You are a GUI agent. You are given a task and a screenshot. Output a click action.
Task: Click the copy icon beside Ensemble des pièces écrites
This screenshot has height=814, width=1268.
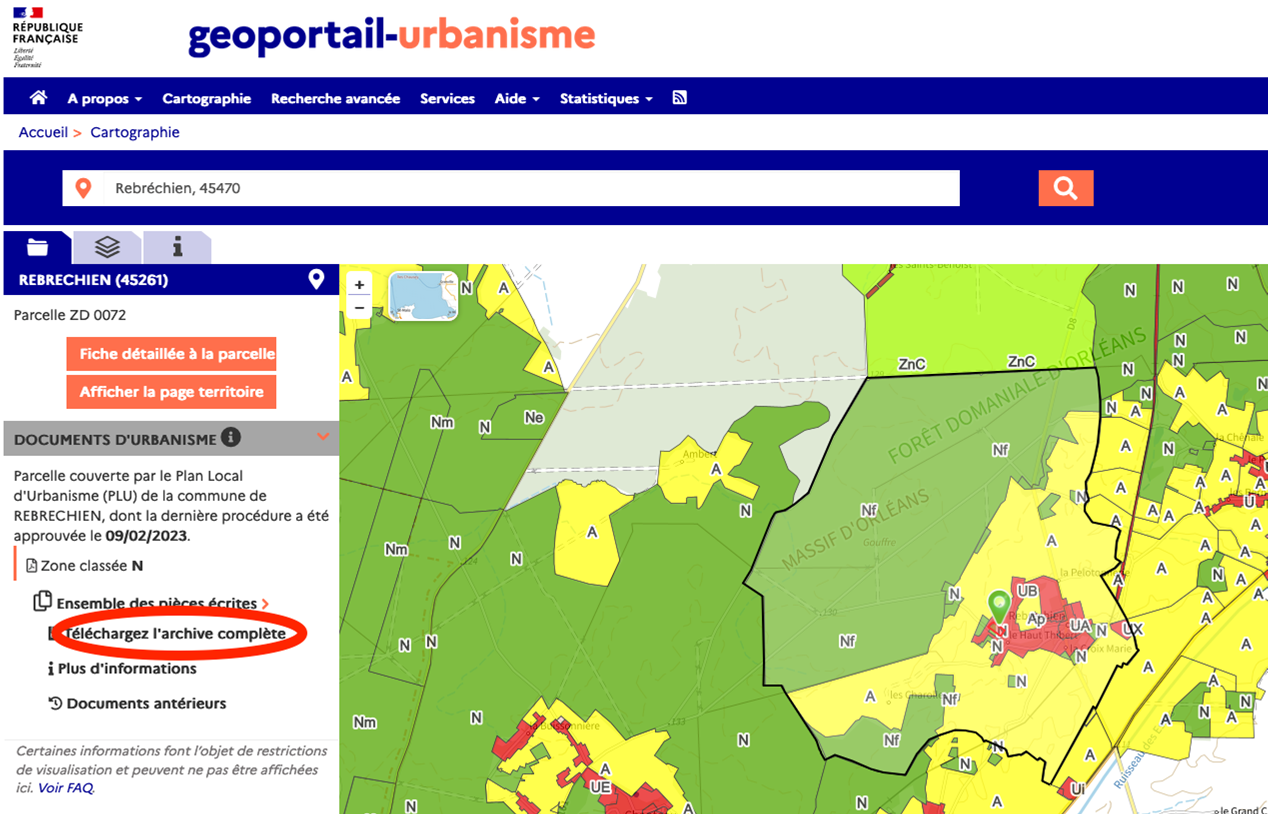pos(42,602)
